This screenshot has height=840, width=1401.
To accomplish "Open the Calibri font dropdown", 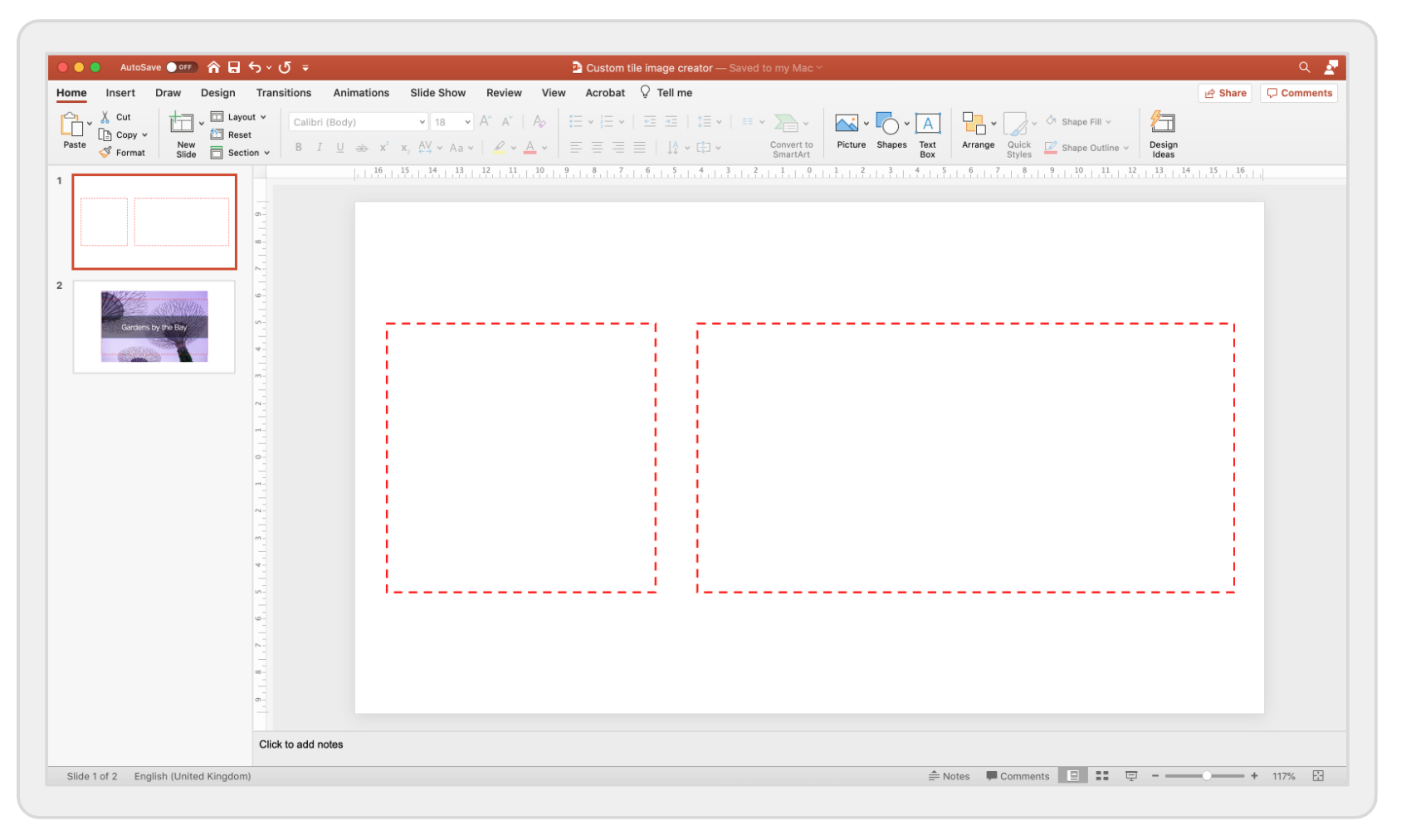I will pos(356,121).
